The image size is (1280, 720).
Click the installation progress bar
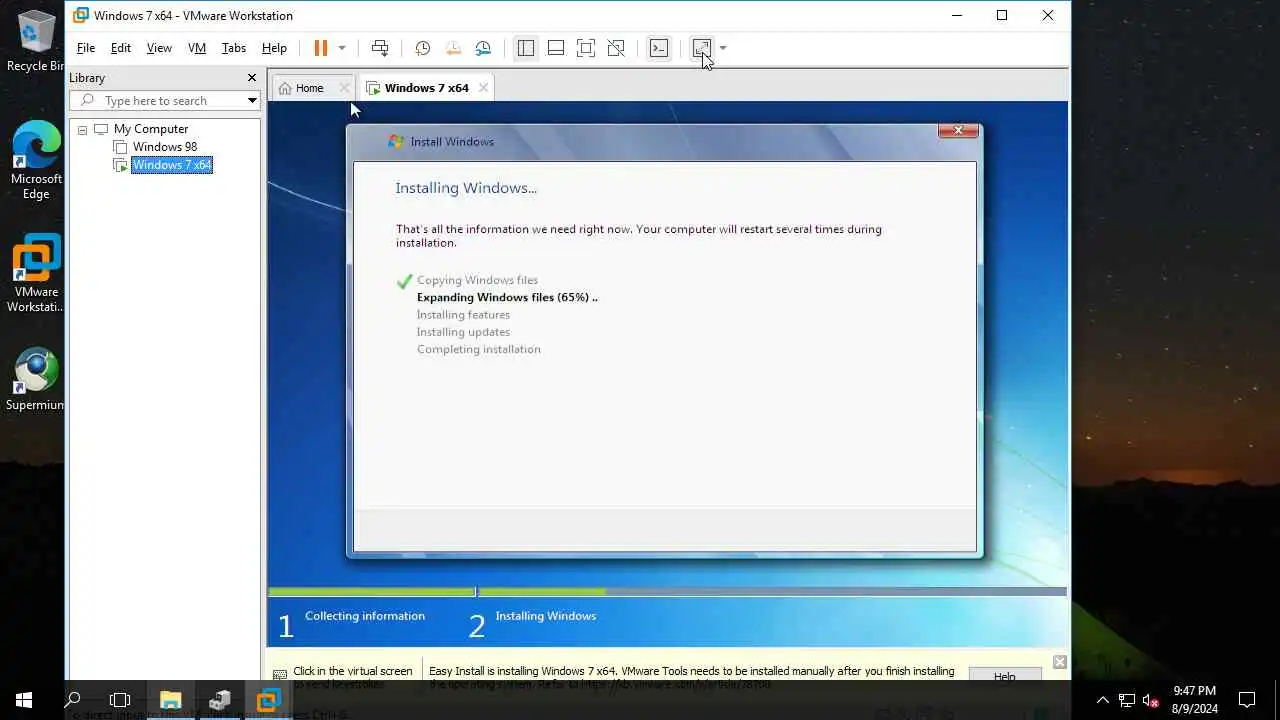click(x=667, y=592)
